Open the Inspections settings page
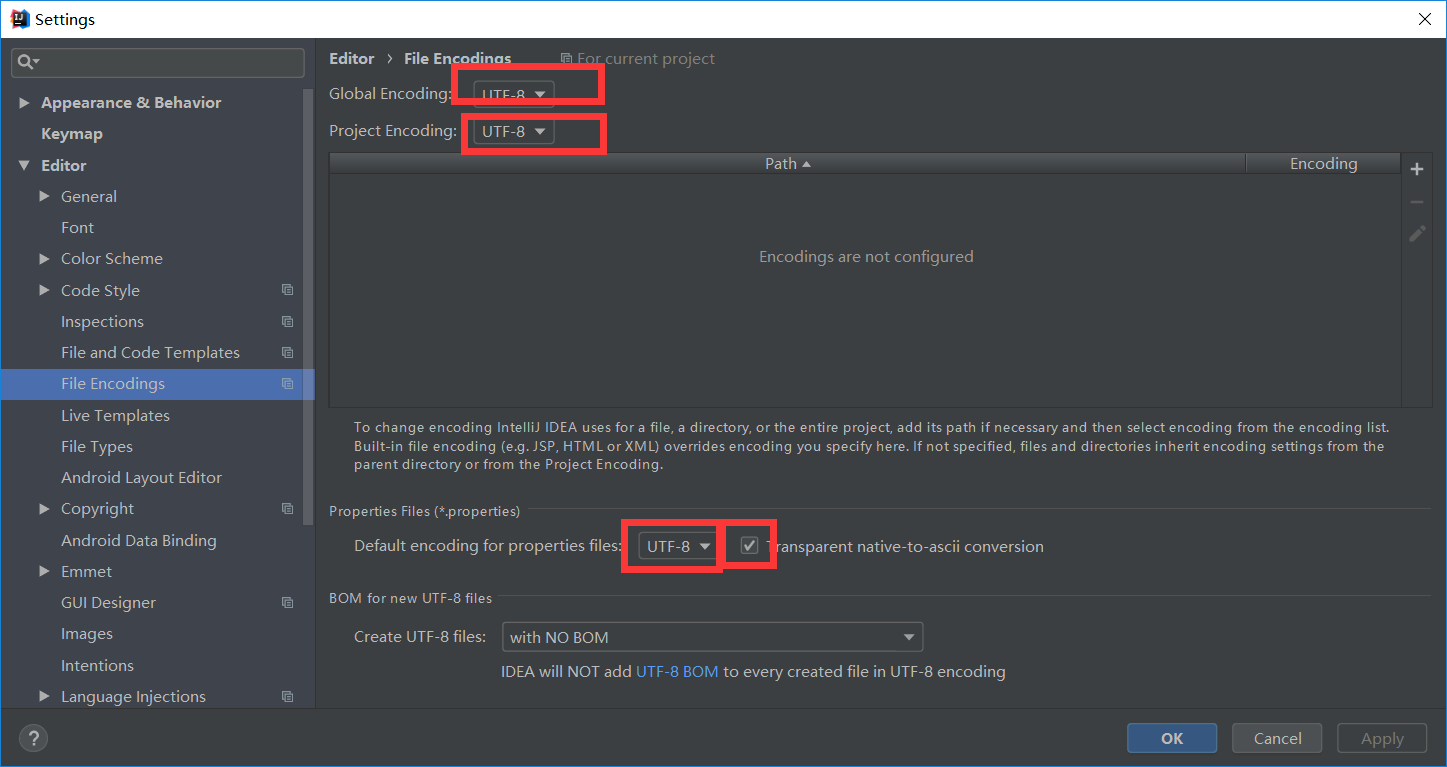This screenshot has width=1447, height=767. click(102, 321)
